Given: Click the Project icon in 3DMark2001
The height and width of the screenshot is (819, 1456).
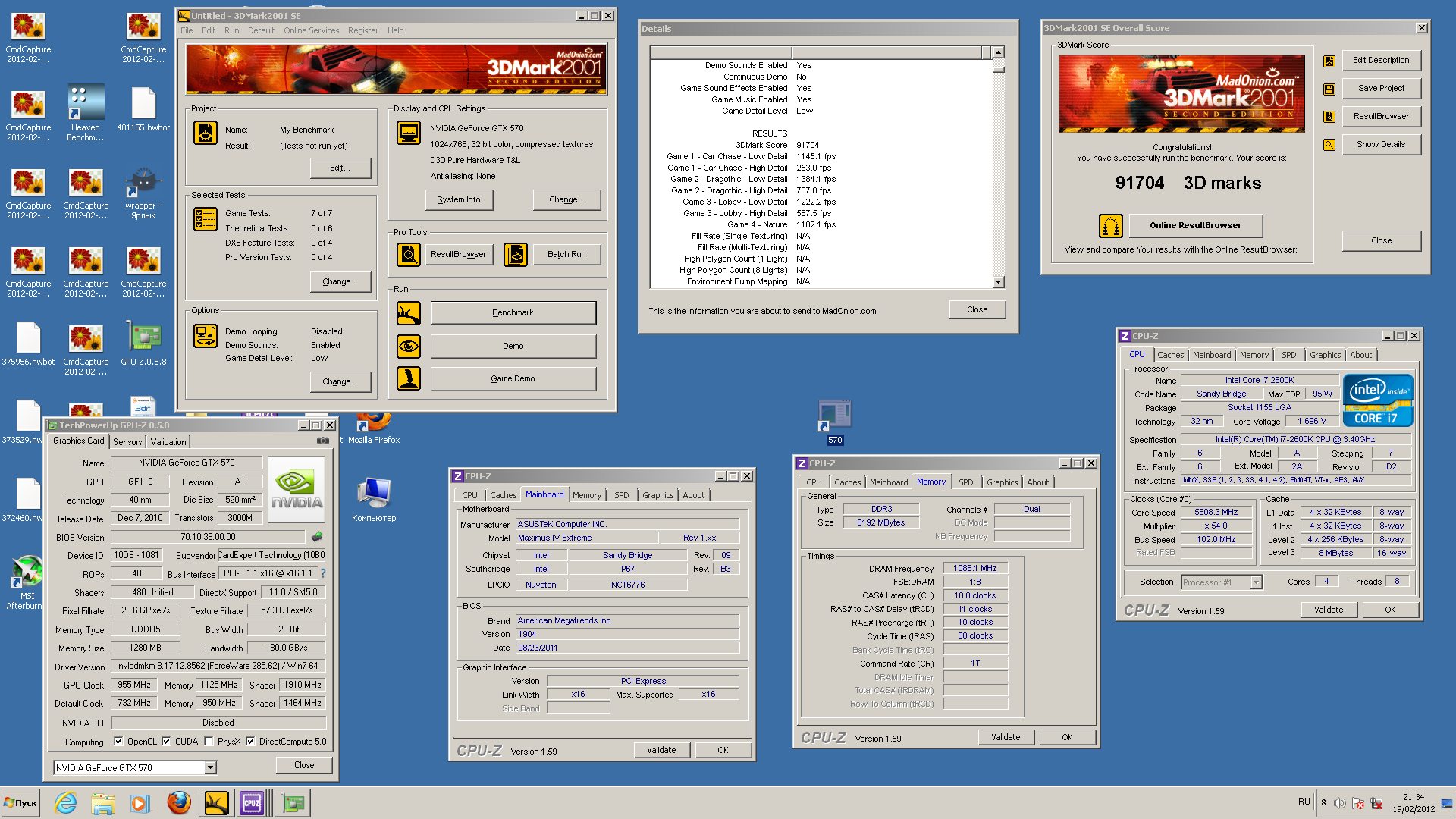Looking at the screenshot, I should [206, 133].
